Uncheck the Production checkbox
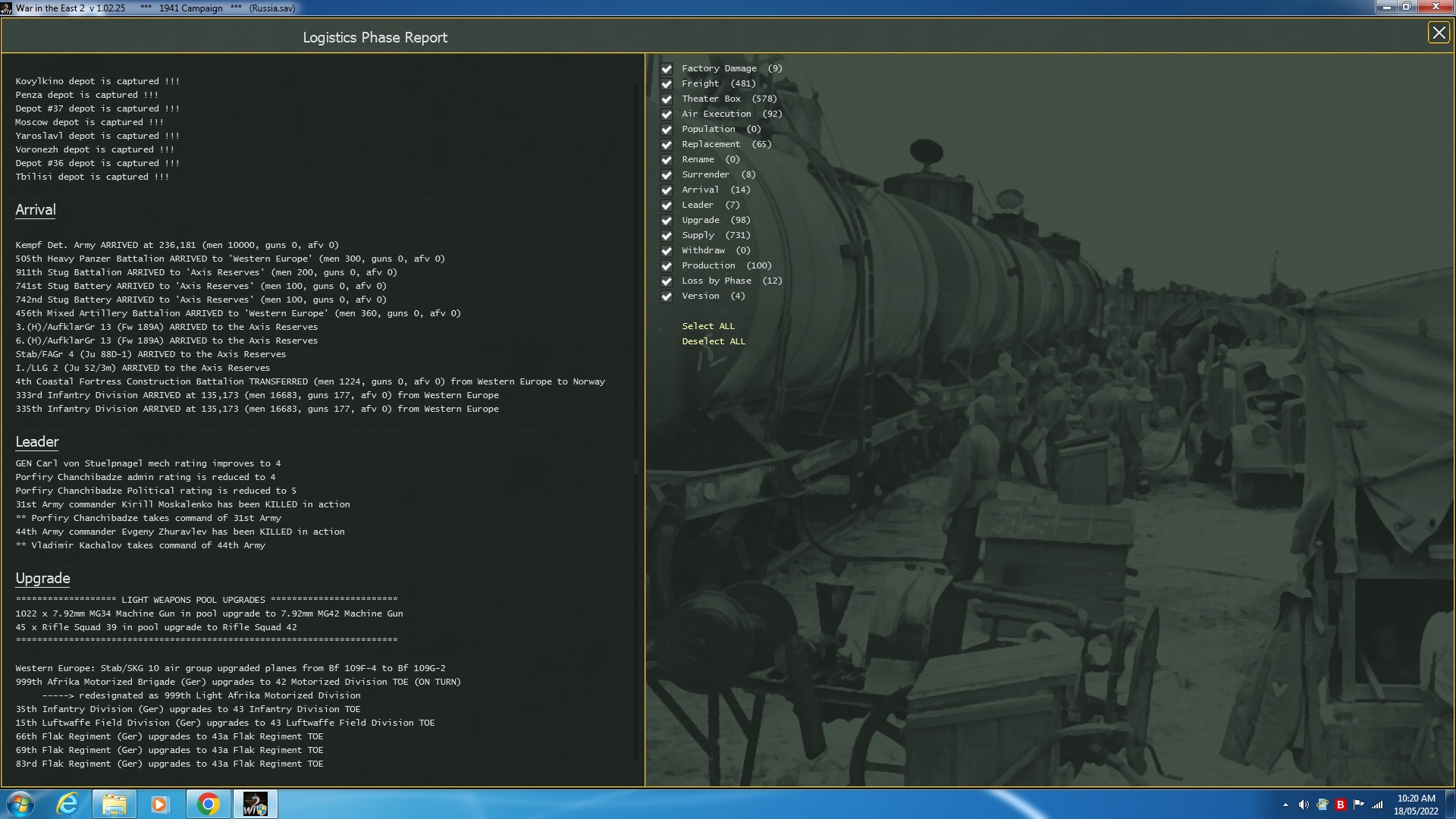This screenshot has width=1456, height=819. 667,266
